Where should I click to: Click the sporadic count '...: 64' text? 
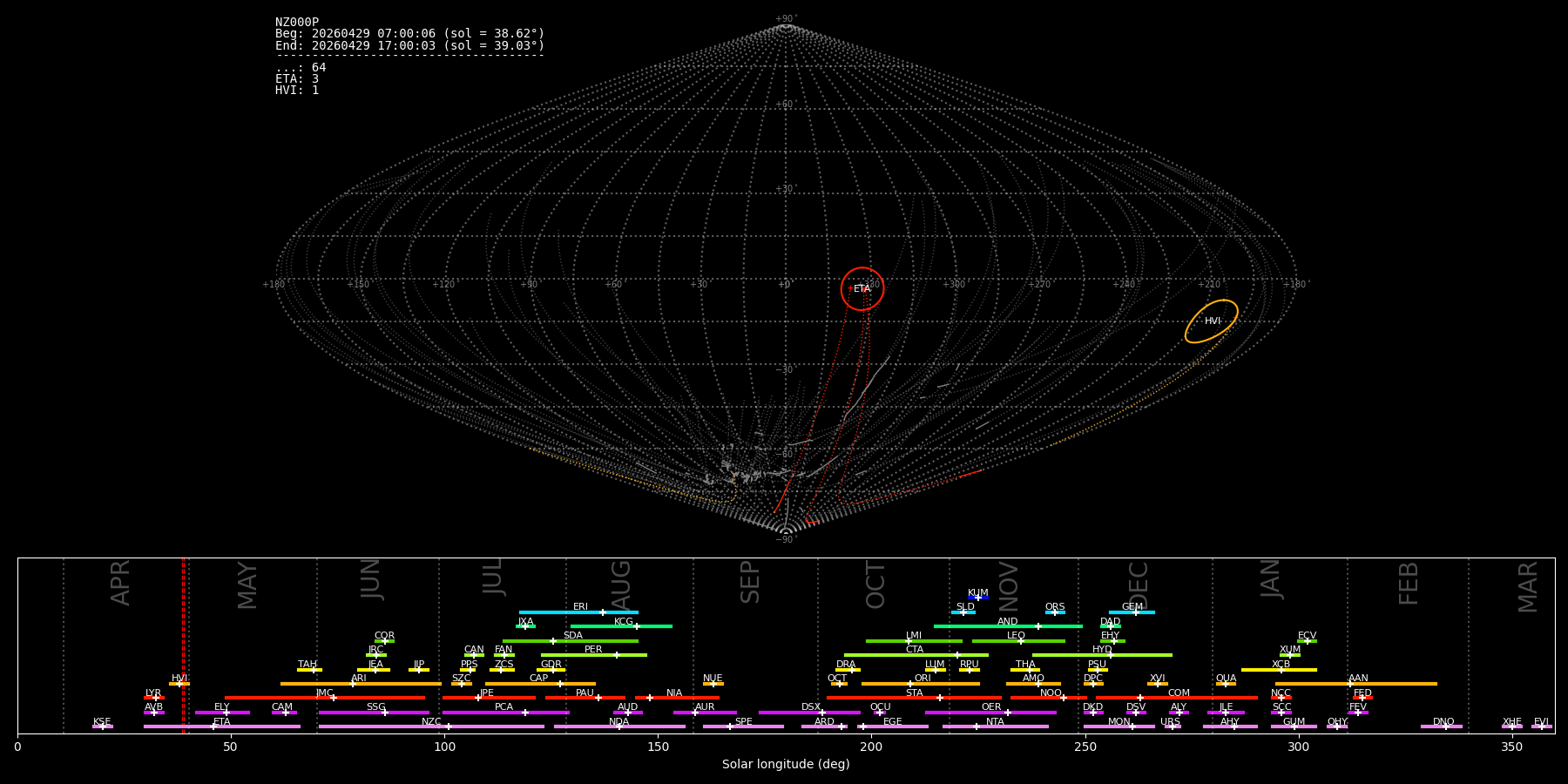coord(301,68)
